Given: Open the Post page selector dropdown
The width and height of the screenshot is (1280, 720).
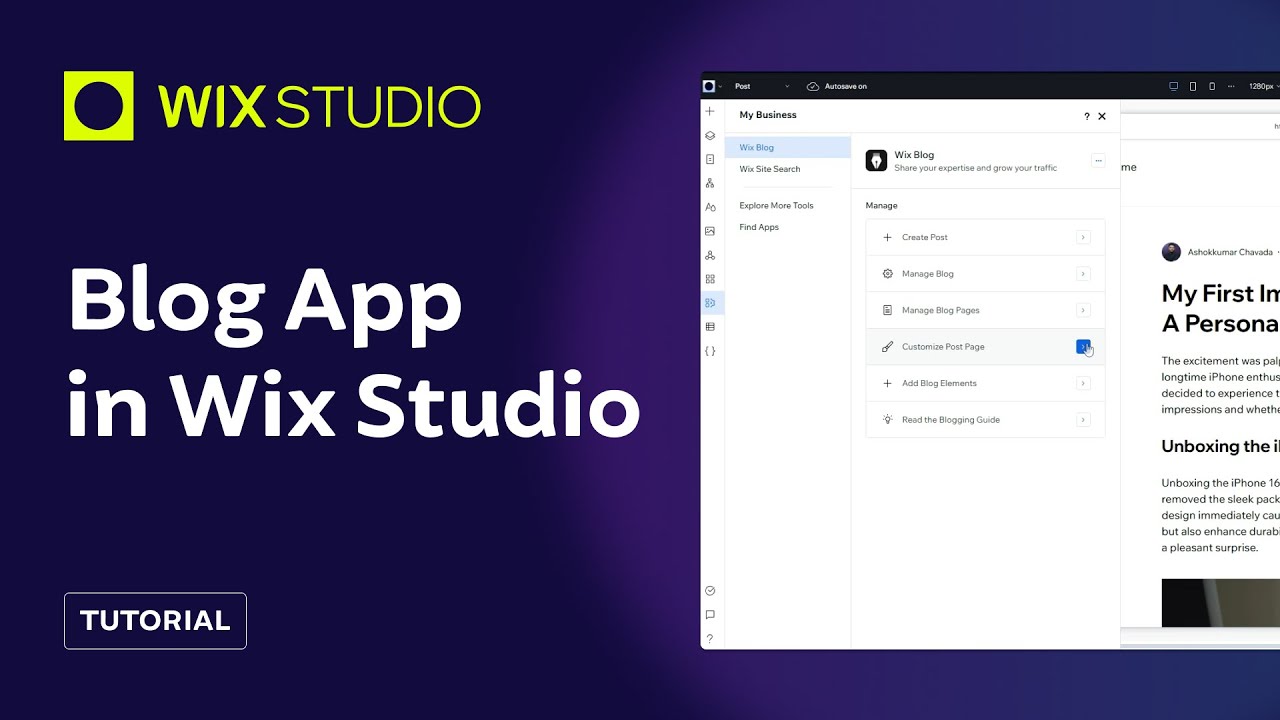Looking at the screenshot, I should click(x=762, y=86).
